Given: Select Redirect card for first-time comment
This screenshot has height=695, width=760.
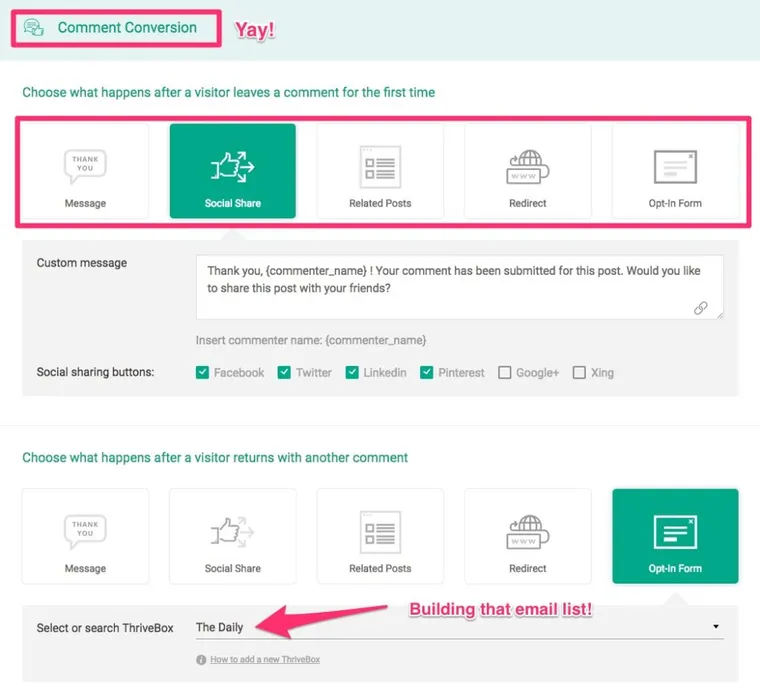Looking at the screenshot, I should click(x=528, y=171).
